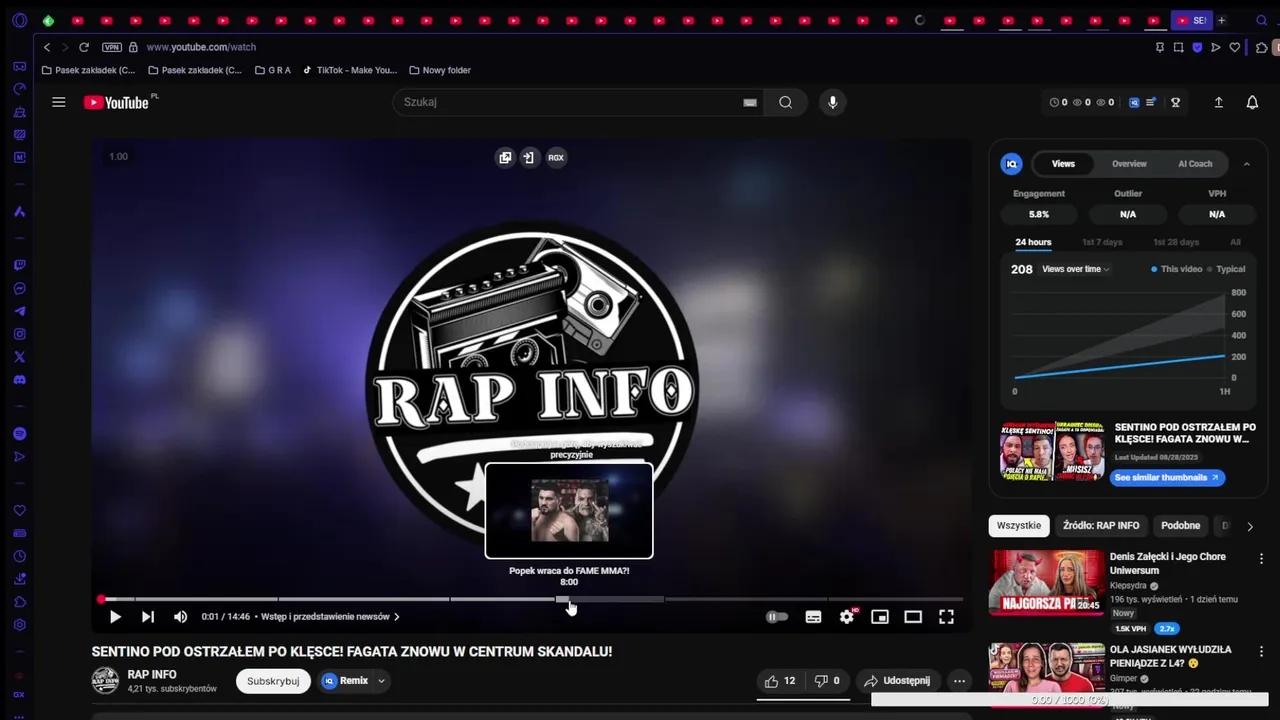Select the 1st 28 days range
Image resolution: width=1280 pixels, height=720 pixels.
pos(1176,242)
